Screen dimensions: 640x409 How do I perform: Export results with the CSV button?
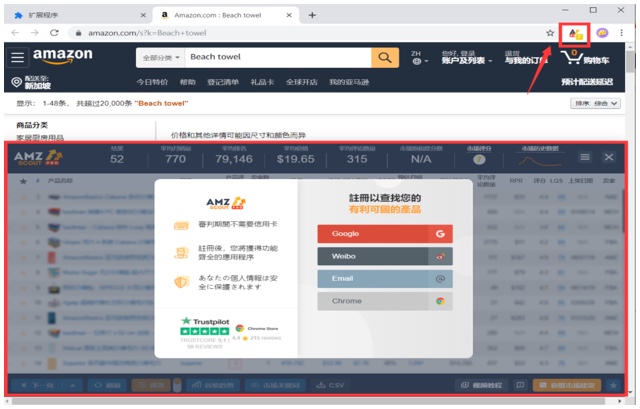click(330, 385)
